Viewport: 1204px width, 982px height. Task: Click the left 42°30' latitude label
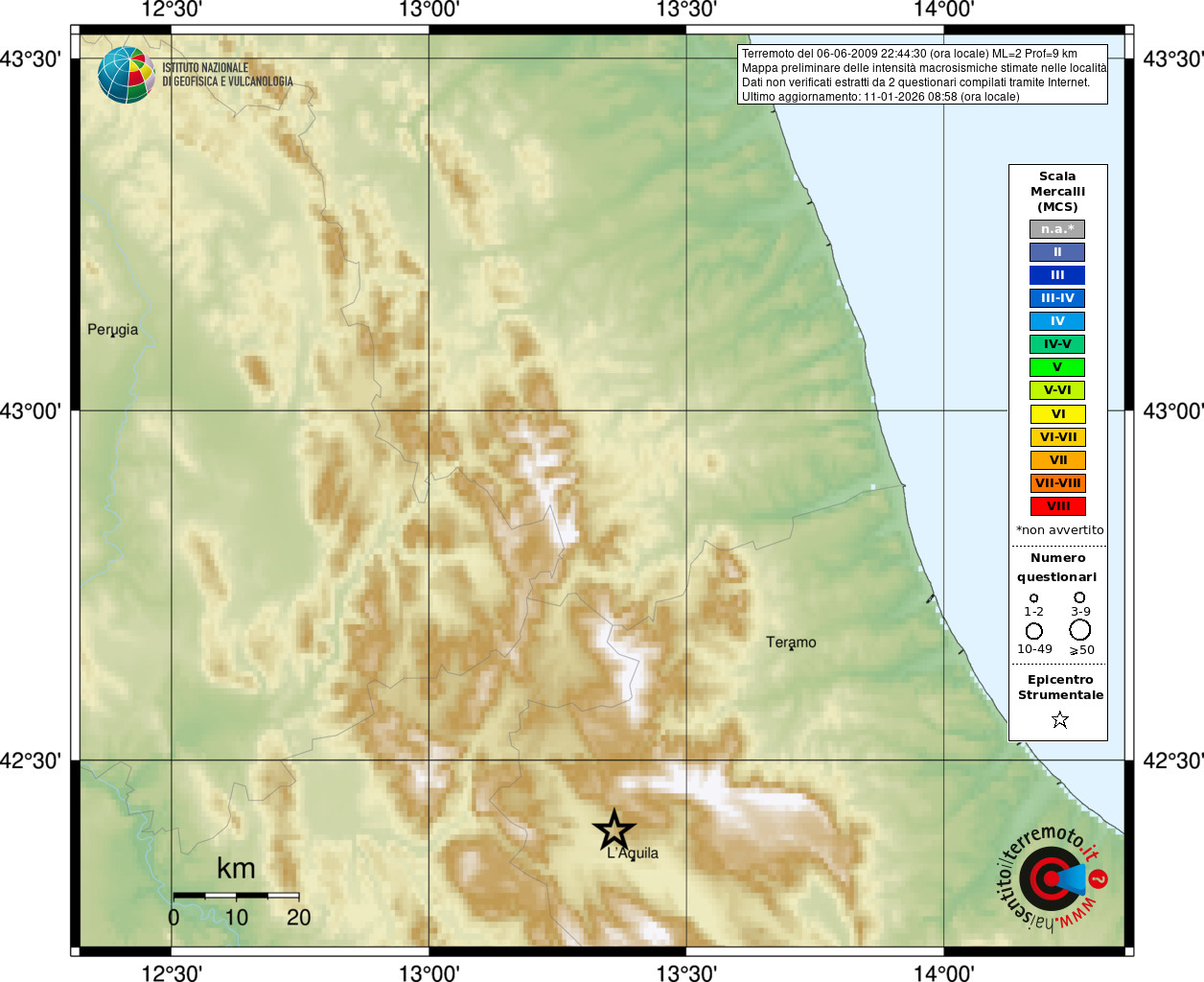point(31,761)
